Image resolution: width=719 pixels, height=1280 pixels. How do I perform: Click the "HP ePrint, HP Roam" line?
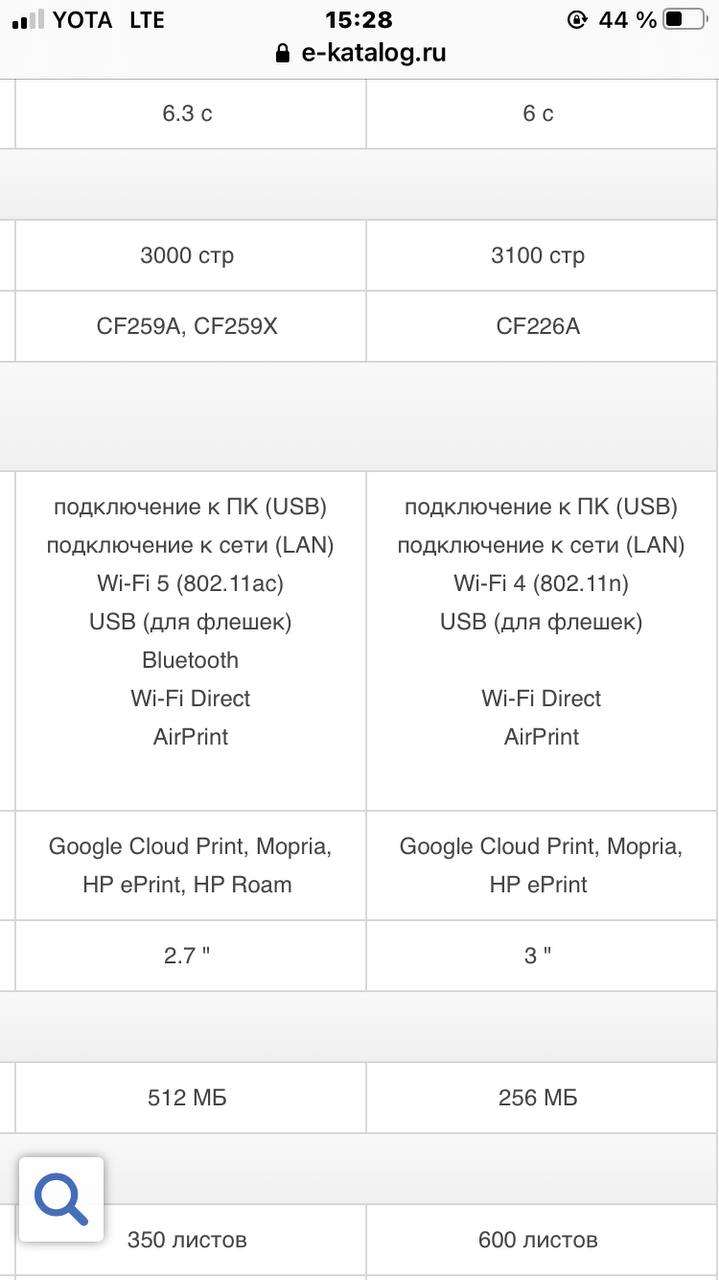(187, 884)
